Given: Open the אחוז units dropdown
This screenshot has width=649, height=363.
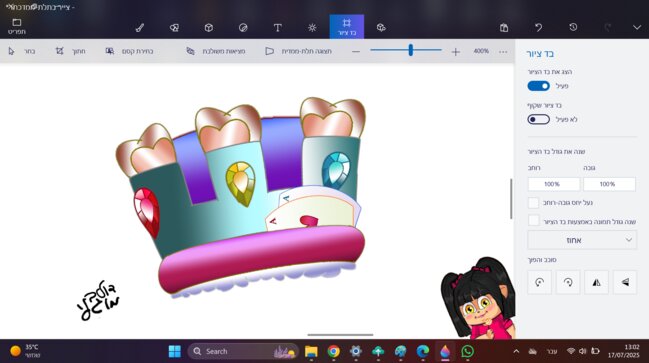Looking at the screenshot, I should pos(582,240).
